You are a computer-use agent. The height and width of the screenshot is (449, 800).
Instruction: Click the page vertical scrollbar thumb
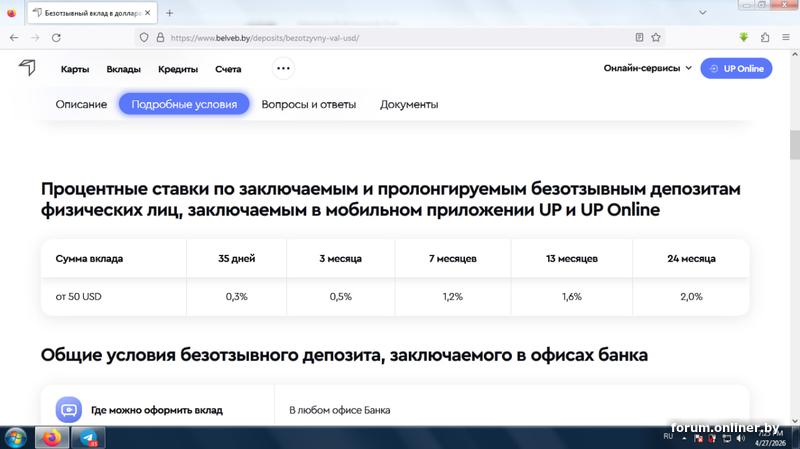(x=795, y=145)
